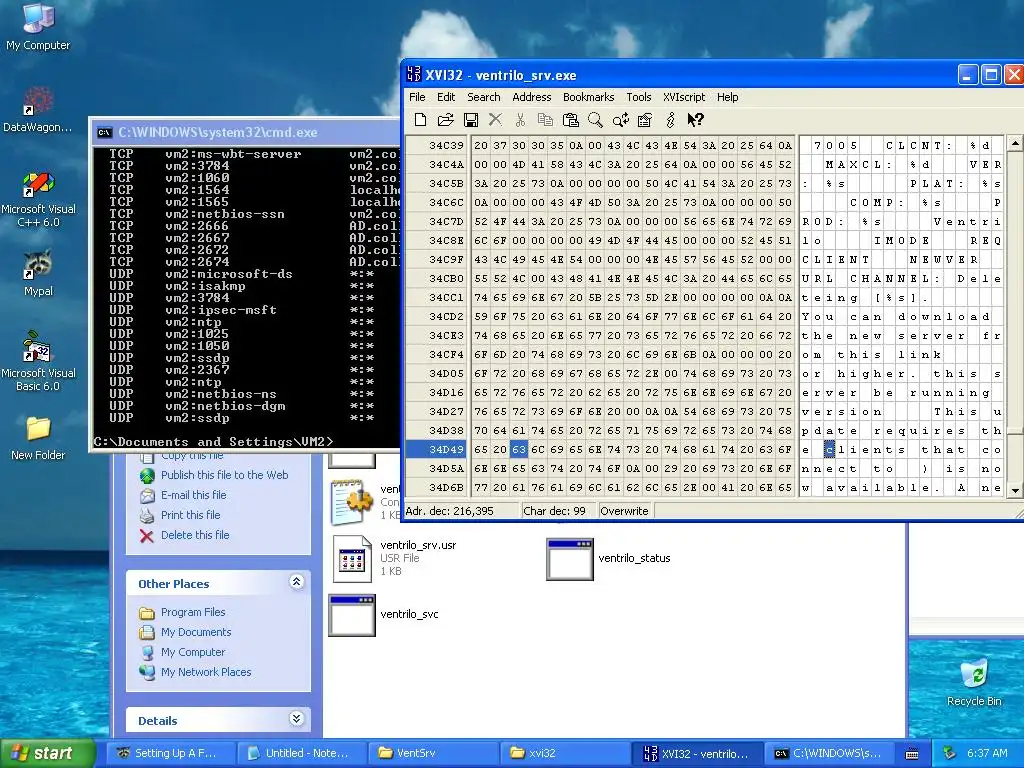Click the Data inspector icon in XVI32 toolbar
Screen dimensions: 1024x768
coord(645,120)
